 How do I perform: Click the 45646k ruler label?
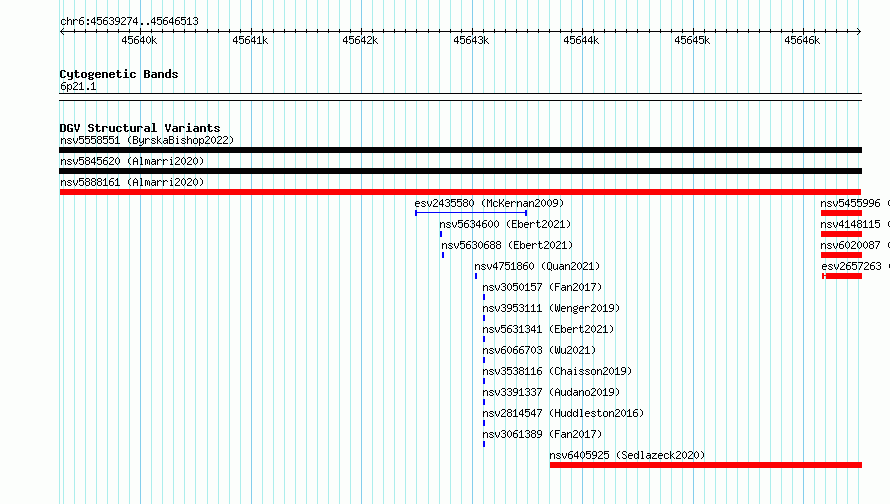[802, 40]
